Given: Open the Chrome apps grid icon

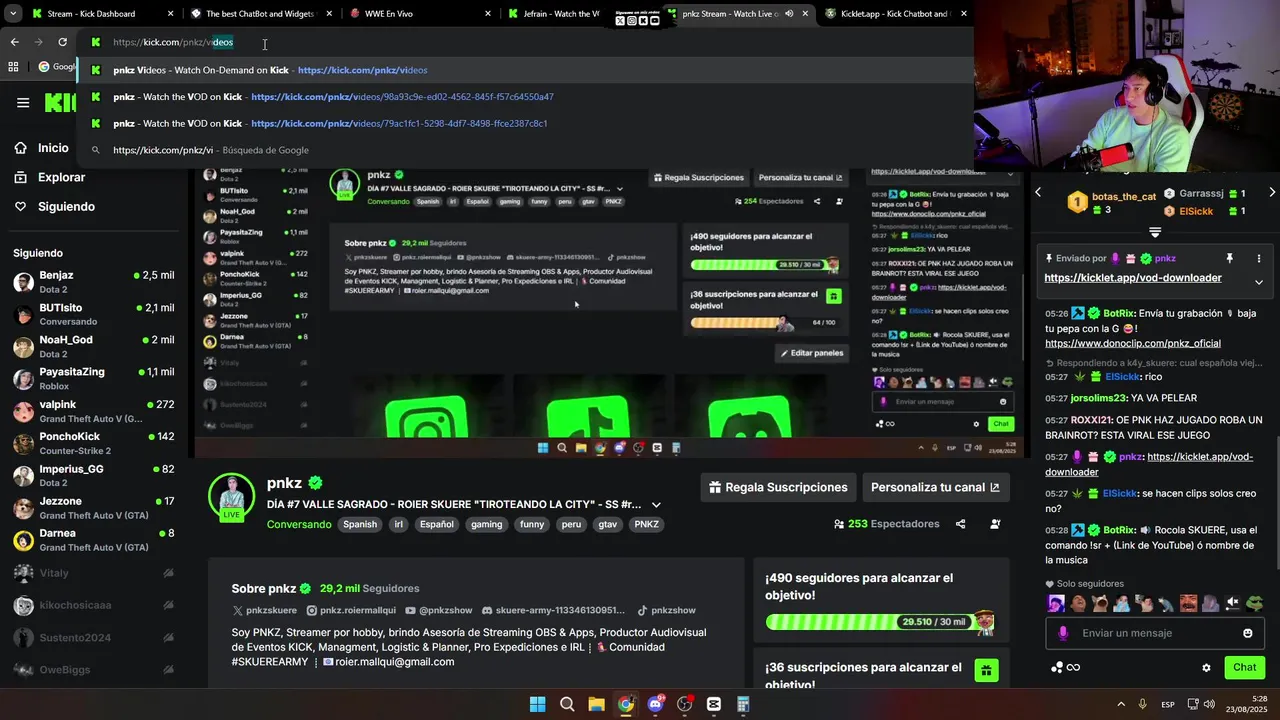Looking at the screenshot, I should pyautogui.click(x=13, y=67).
